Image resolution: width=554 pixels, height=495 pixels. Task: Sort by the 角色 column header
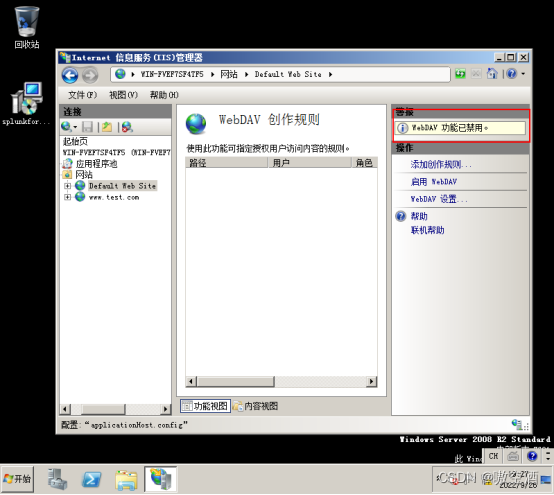tap(364, 163)
